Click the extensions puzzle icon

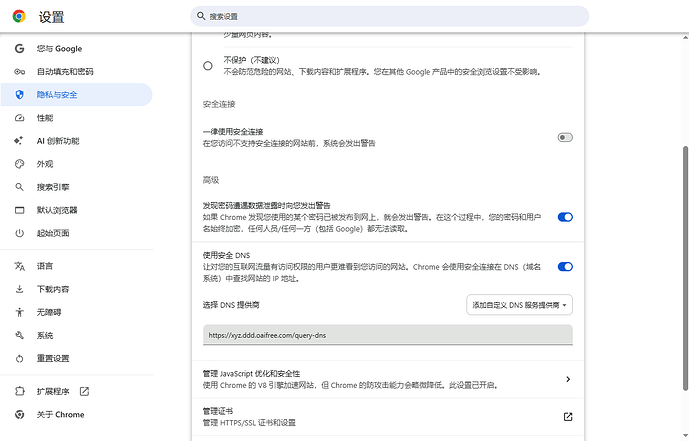19,391
